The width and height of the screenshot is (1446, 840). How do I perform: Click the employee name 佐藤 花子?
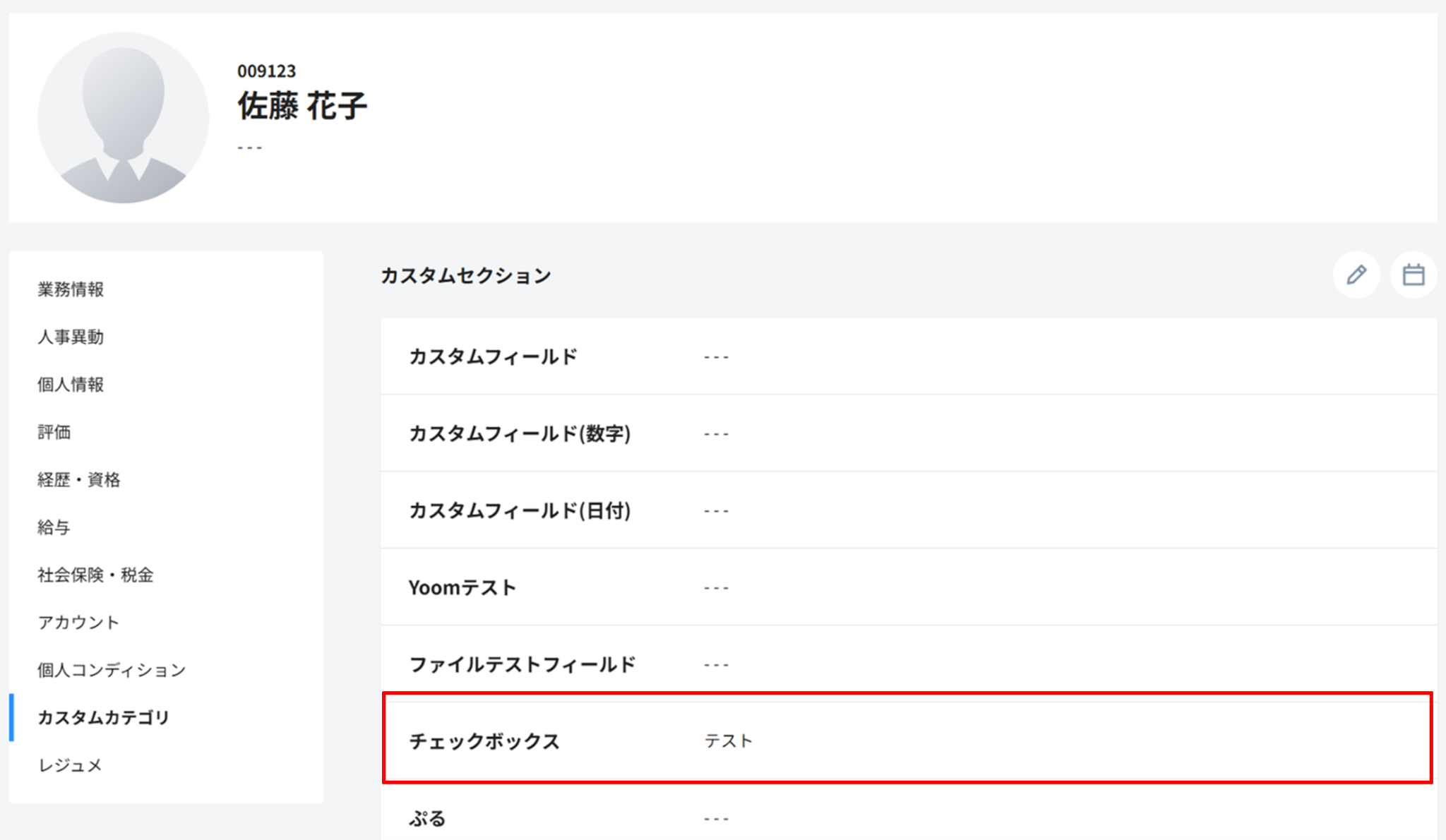[302, 106]
